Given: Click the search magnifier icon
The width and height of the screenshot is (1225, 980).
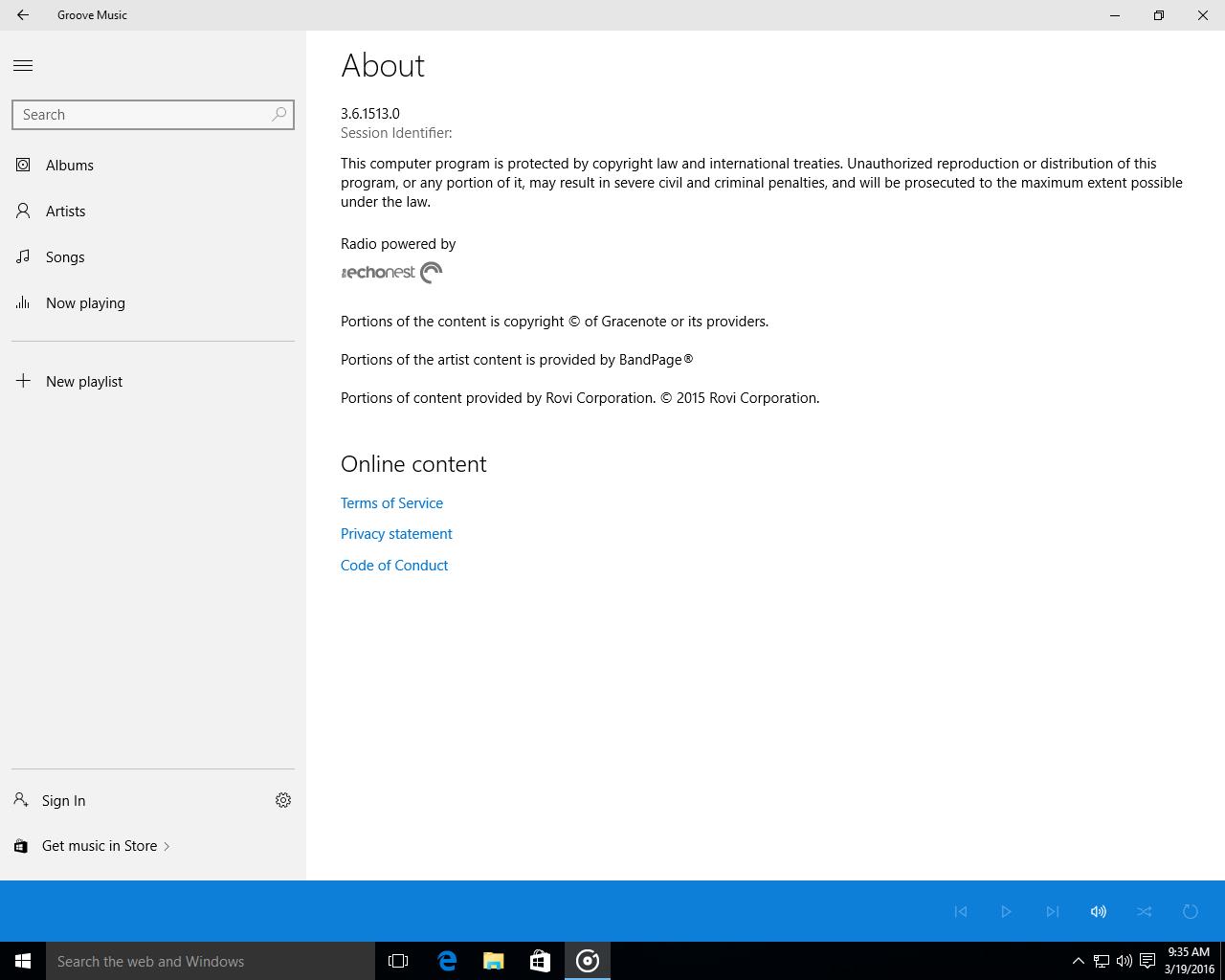Looking at the screenshot, I should point(279,114).
